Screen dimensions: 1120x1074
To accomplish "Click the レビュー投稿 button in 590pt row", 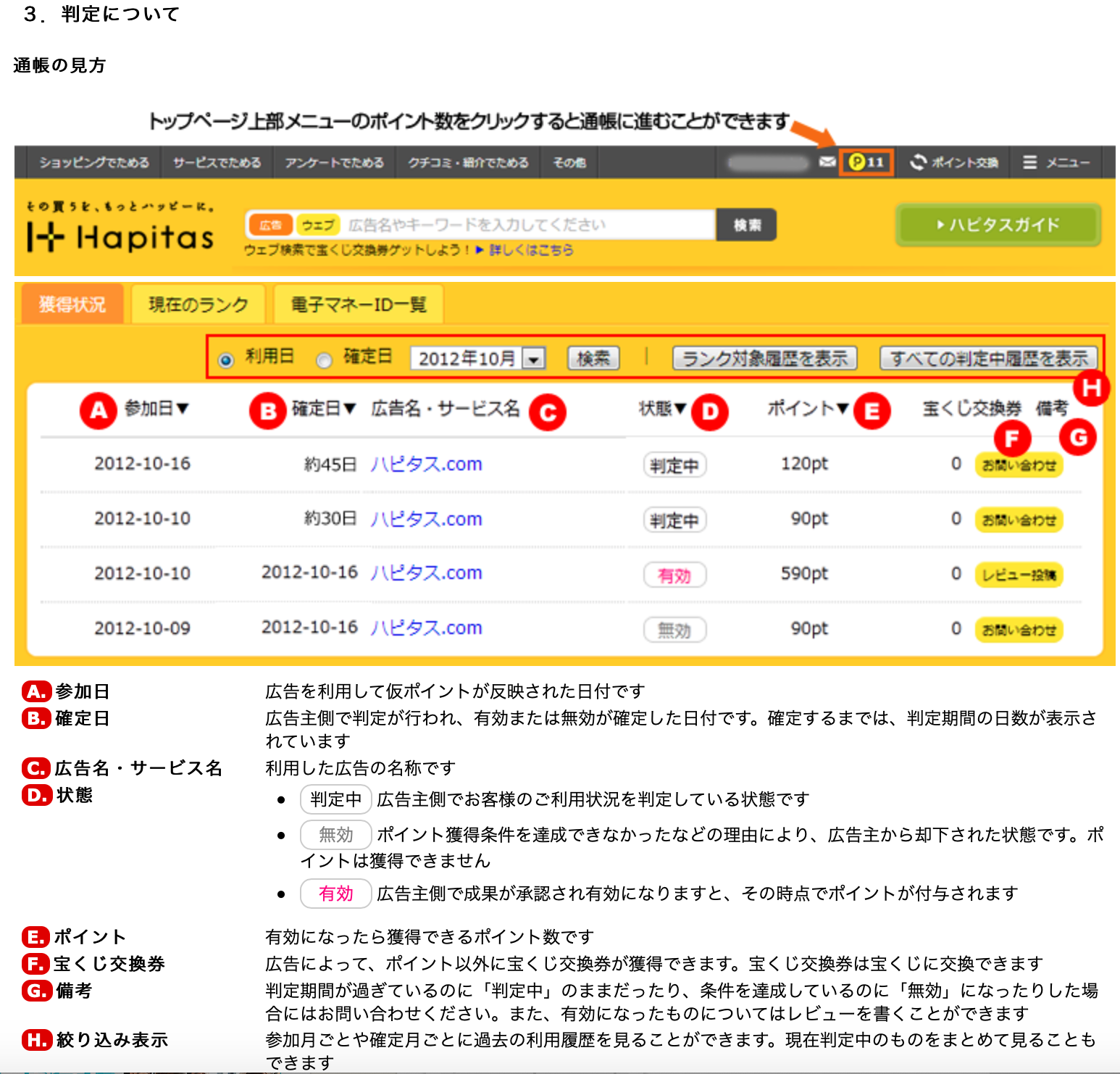I will tap(1019, 575).
